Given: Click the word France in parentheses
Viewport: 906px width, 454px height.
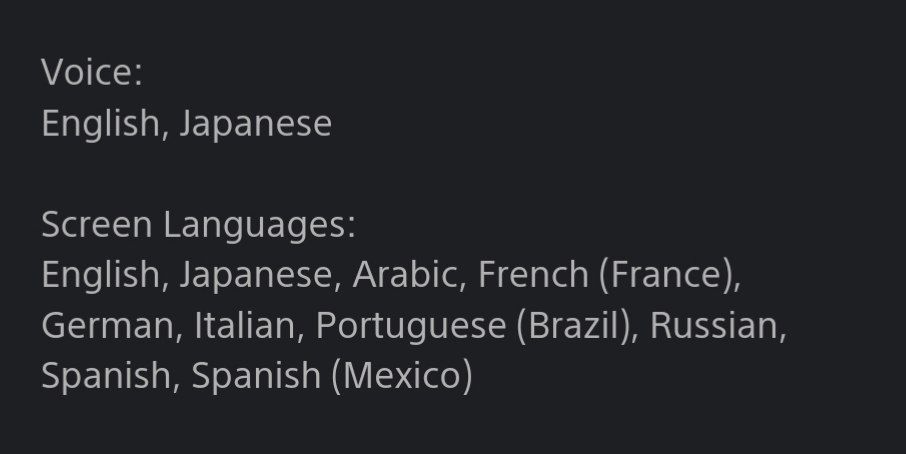Looking at the screenshot, I should [666, 275].
